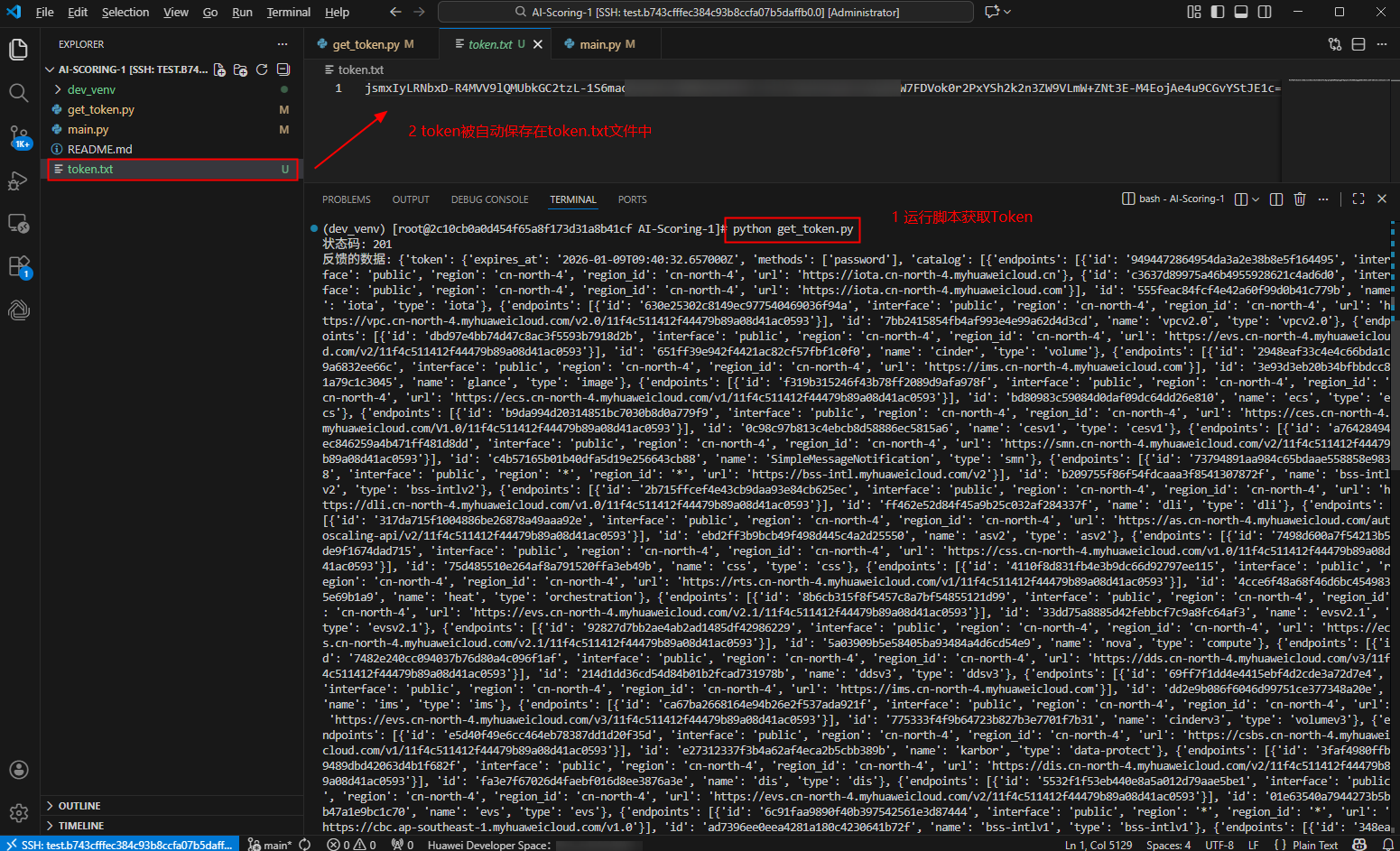Maximize the terminal panel size
The height and width of the screenshot is (851, 1400).
click(x=1358, y=199)
